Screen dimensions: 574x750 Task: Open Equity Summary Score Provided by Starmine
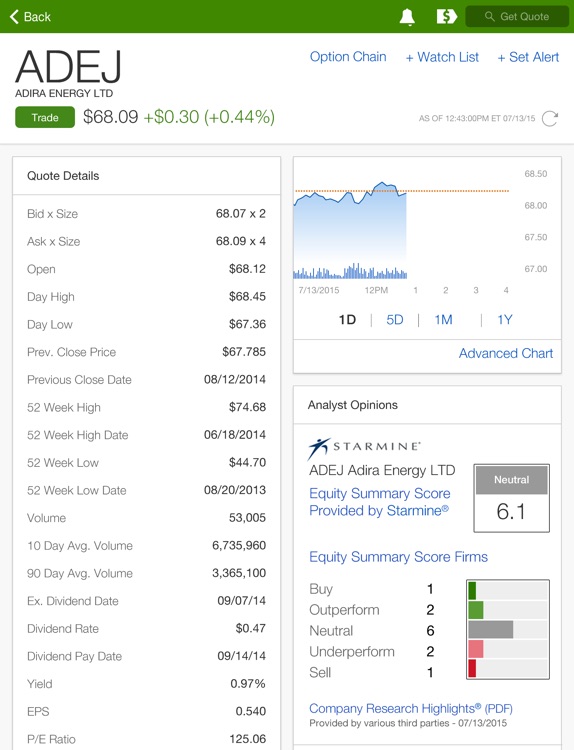point(379,502)
